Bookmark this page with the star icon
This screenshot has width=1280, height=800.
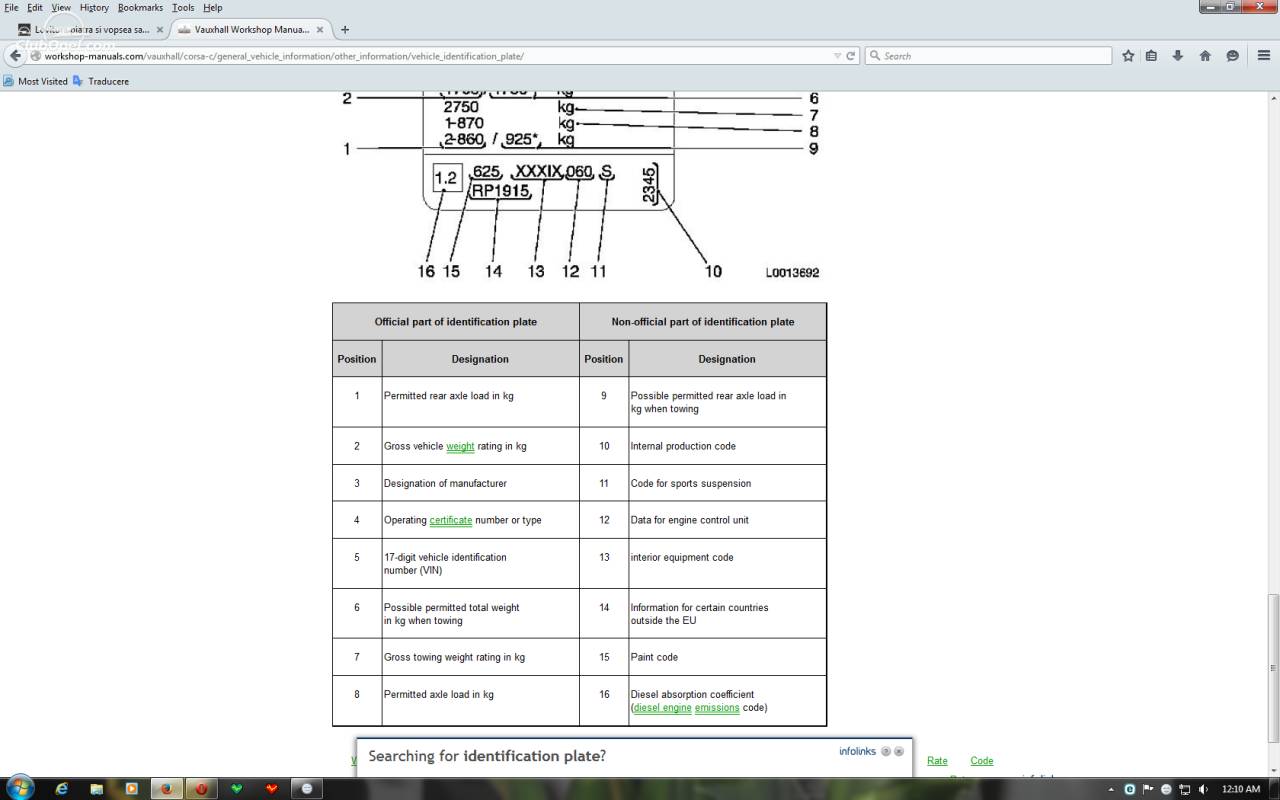point(1128,56)
